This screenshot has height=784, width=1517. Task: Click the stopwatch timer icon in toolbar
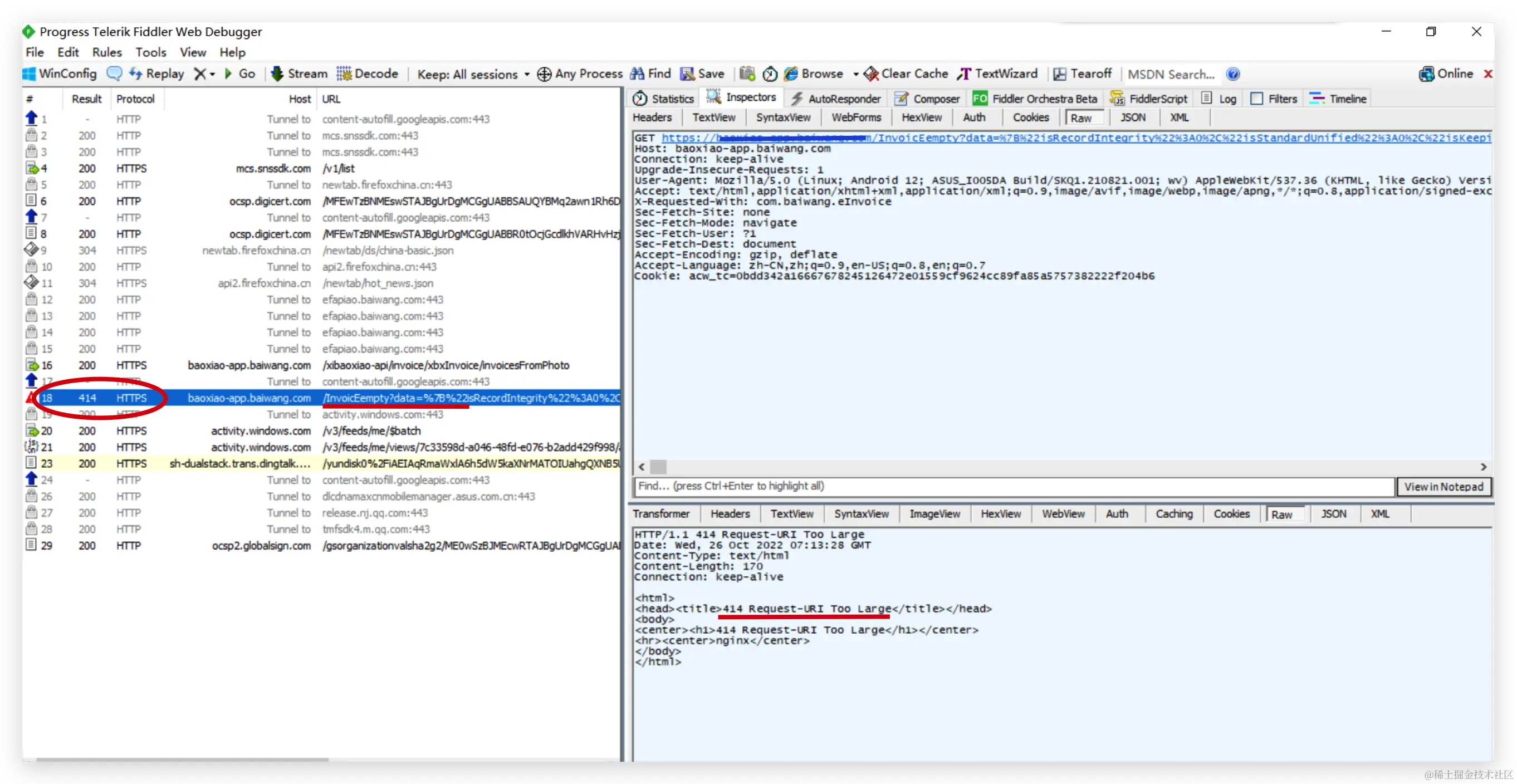coord(770,73)
